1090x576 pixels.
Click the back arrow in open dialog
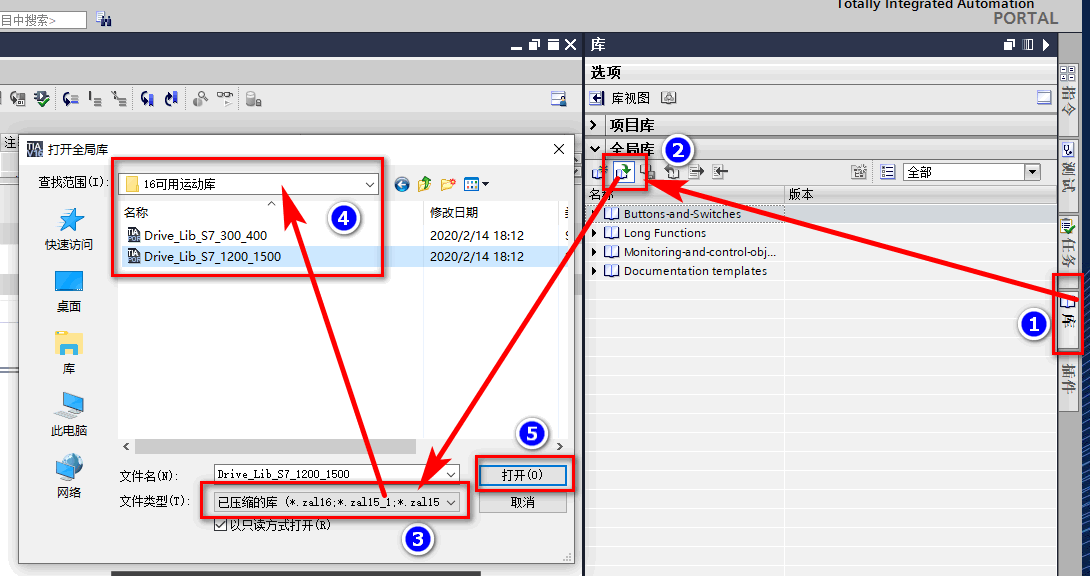pyautogui.click(x=402, y=184)
